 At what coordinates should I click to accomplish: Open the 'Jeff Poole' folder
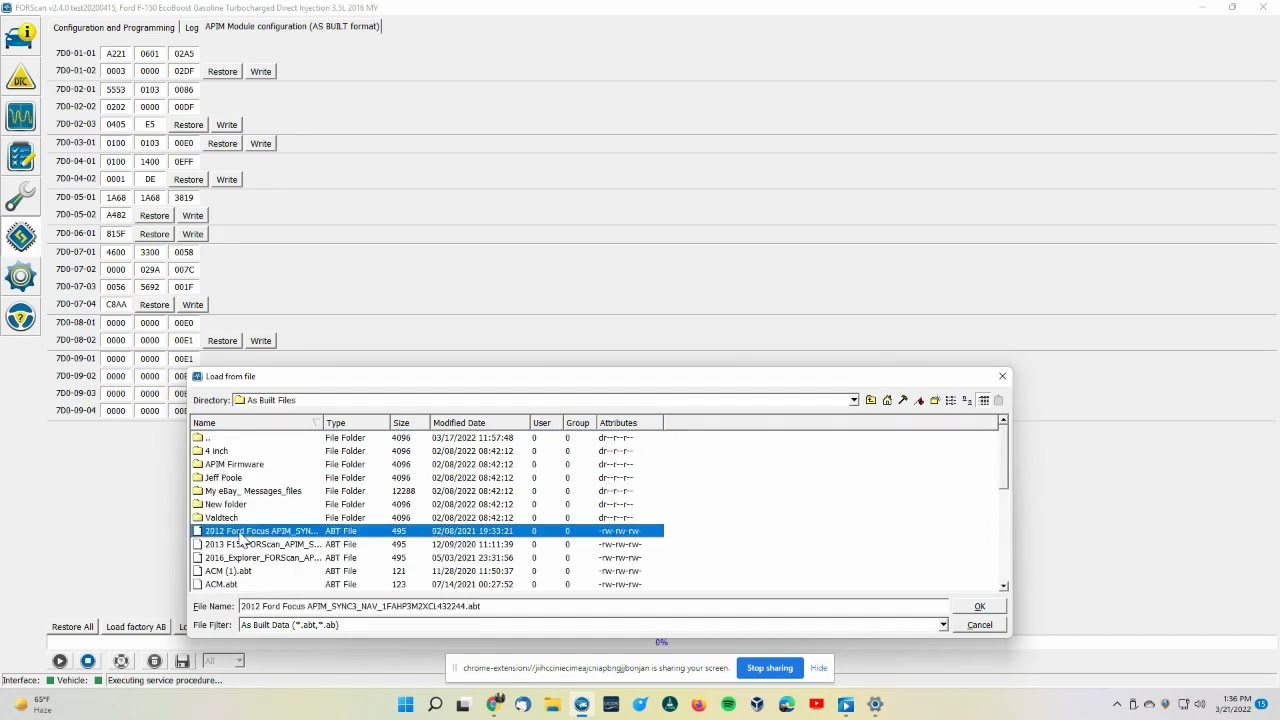(x=223, y=478)
